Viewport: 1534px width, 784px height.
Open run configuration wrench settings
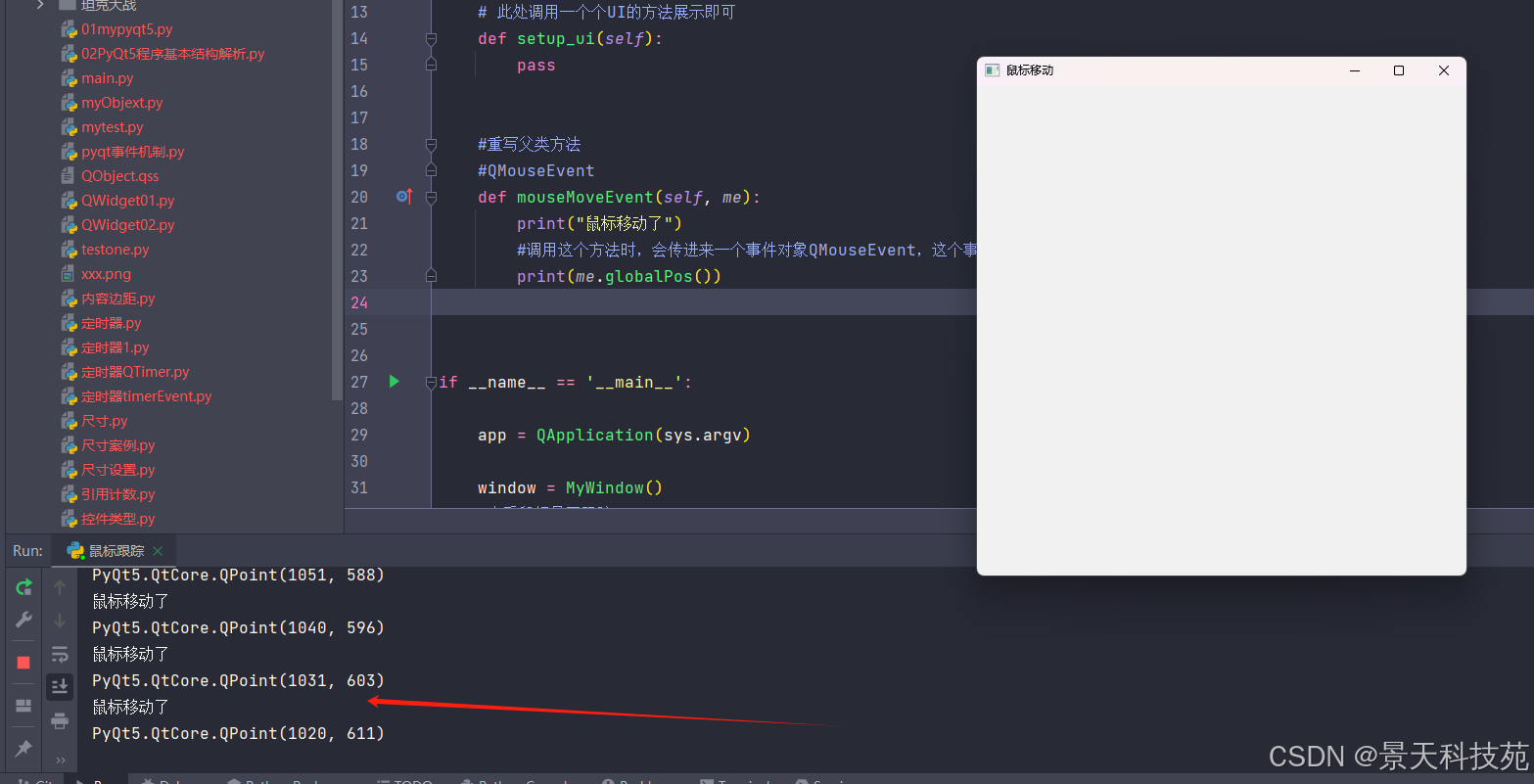pyautogui.click(x=23, y=620)
